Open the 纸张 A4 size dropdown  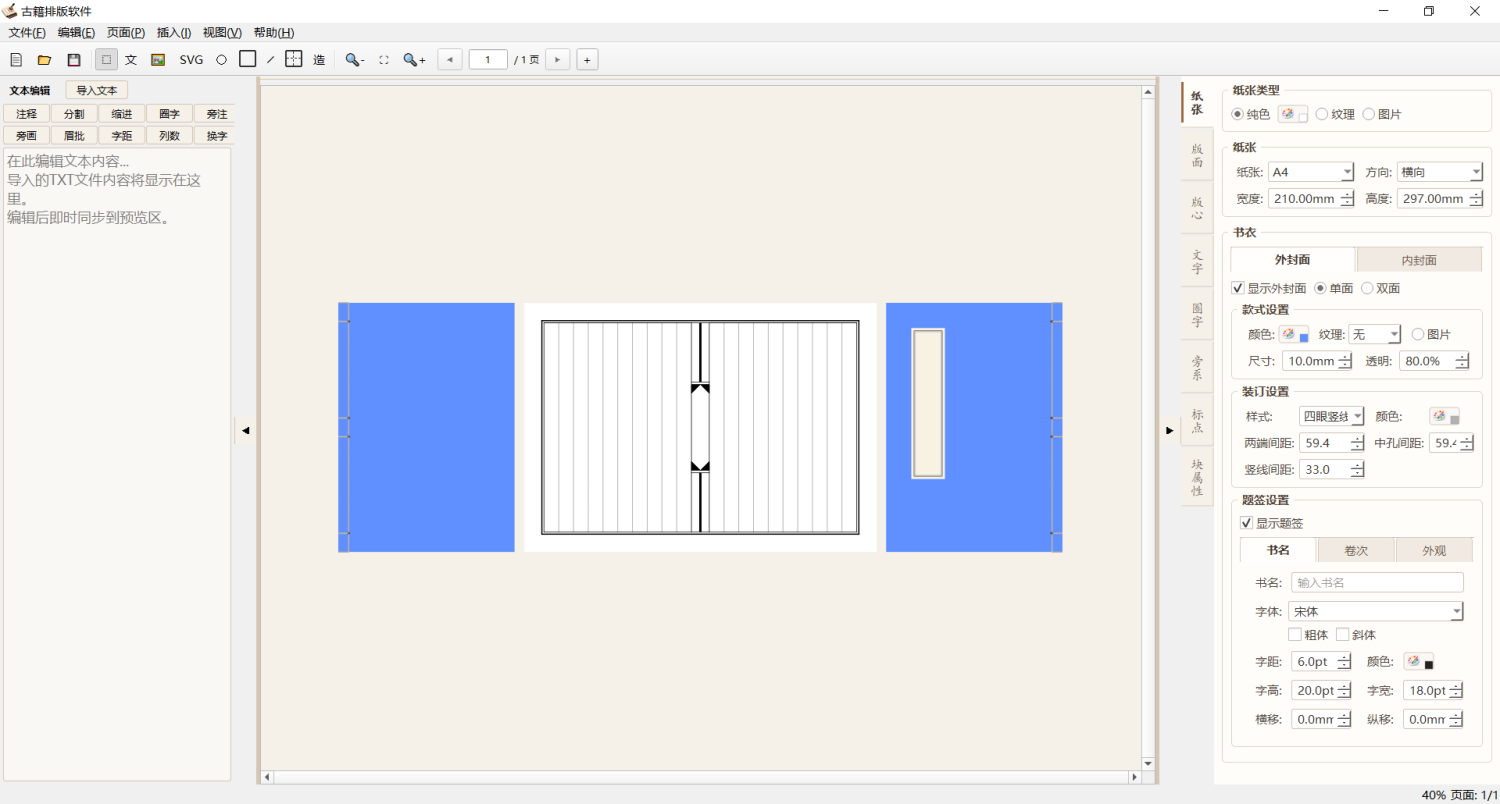[x=1311, y=172]
